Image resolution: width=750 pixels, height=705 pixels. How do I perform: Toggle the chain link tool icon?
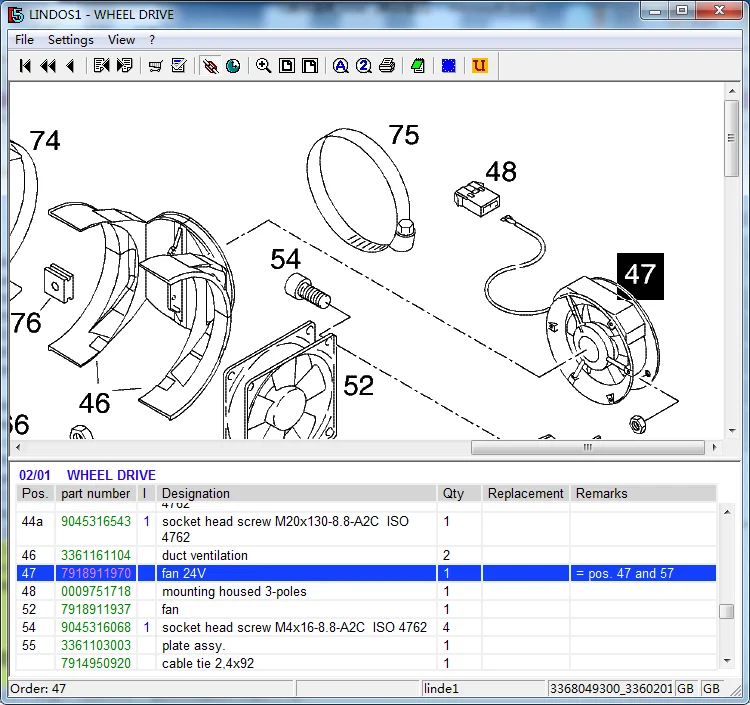[210, 66]
